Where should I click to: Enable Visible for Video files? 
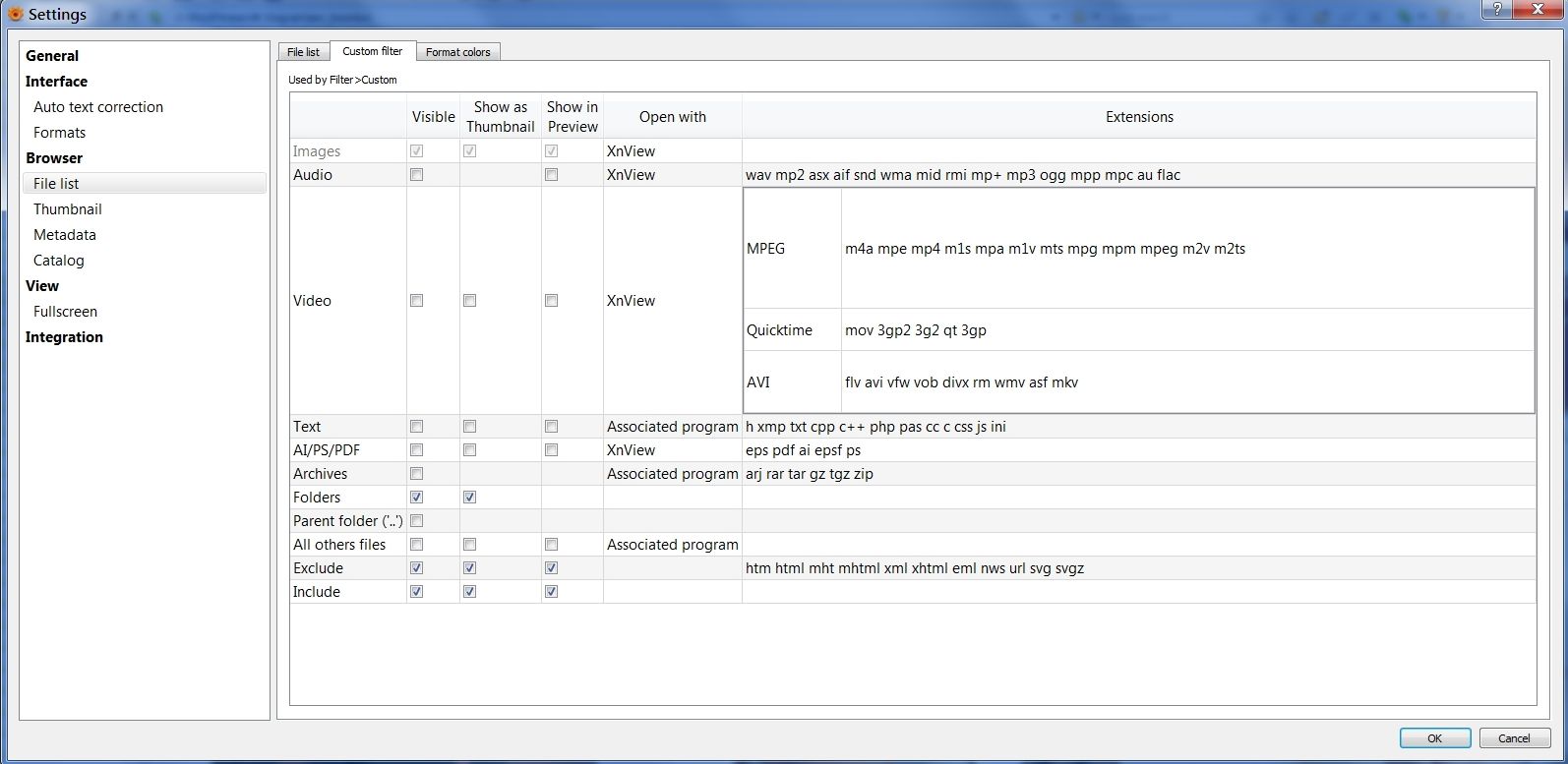(x=417, y=301)
